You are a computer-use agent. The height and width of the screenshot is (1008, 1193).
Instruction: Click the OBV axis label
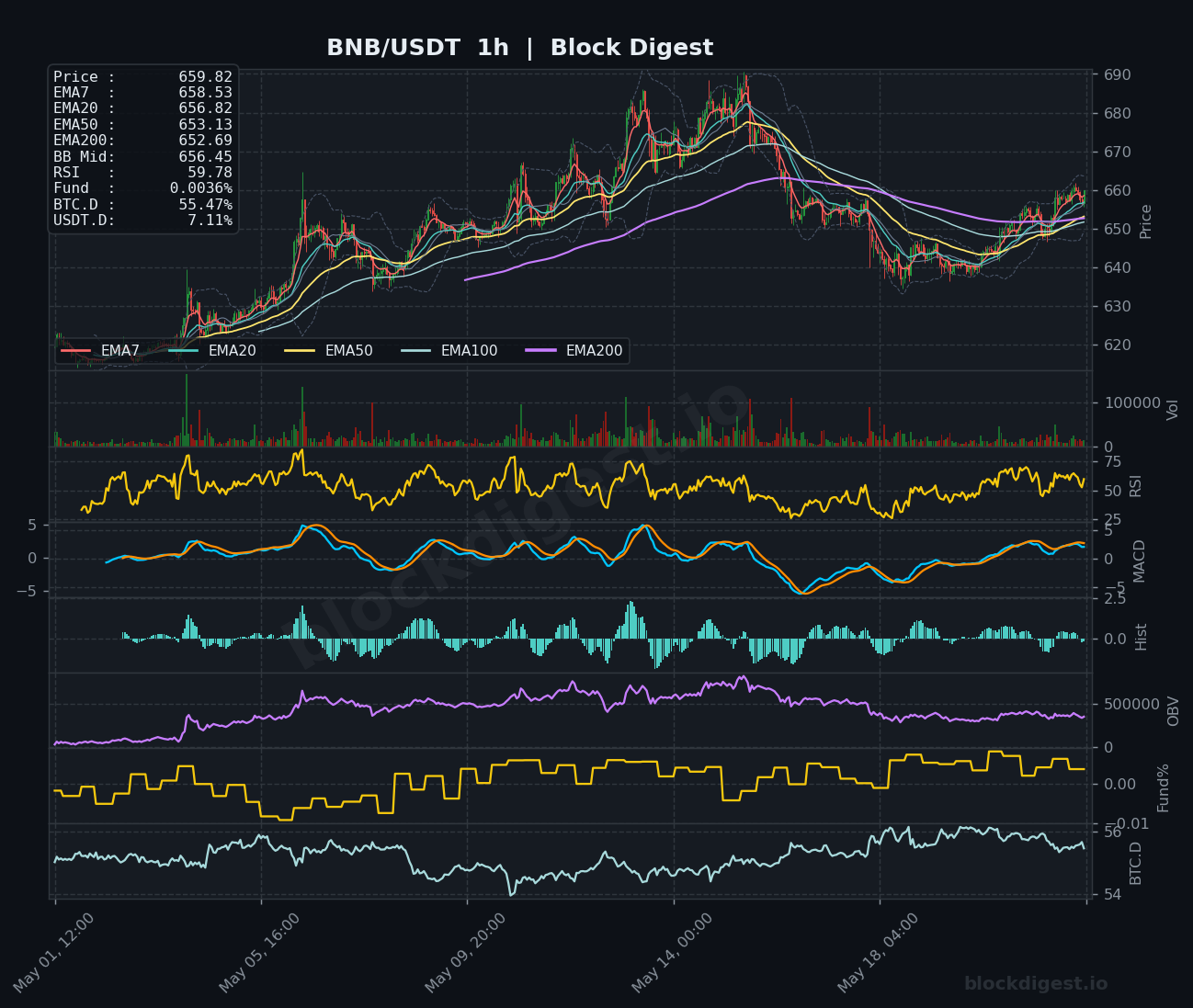point(1173,711)
